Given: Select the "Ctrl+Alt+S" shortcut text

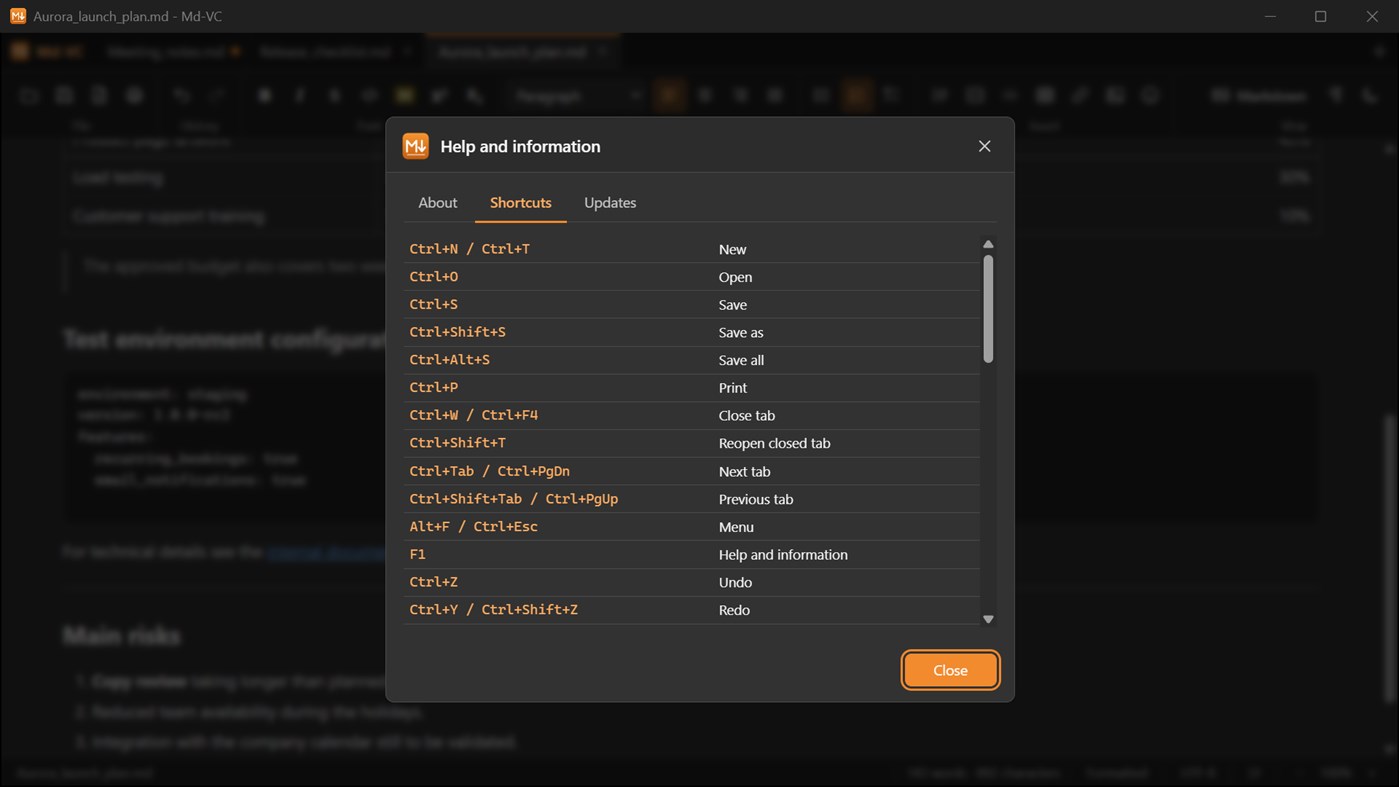Looking at the screenshot, I should click(449, 360).
